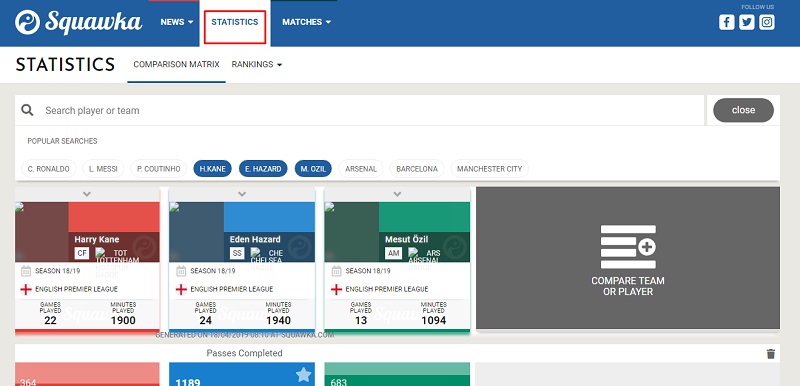
Task: Deselect the E. HAZARD popular search pill
Action: [x=263, y=169]
